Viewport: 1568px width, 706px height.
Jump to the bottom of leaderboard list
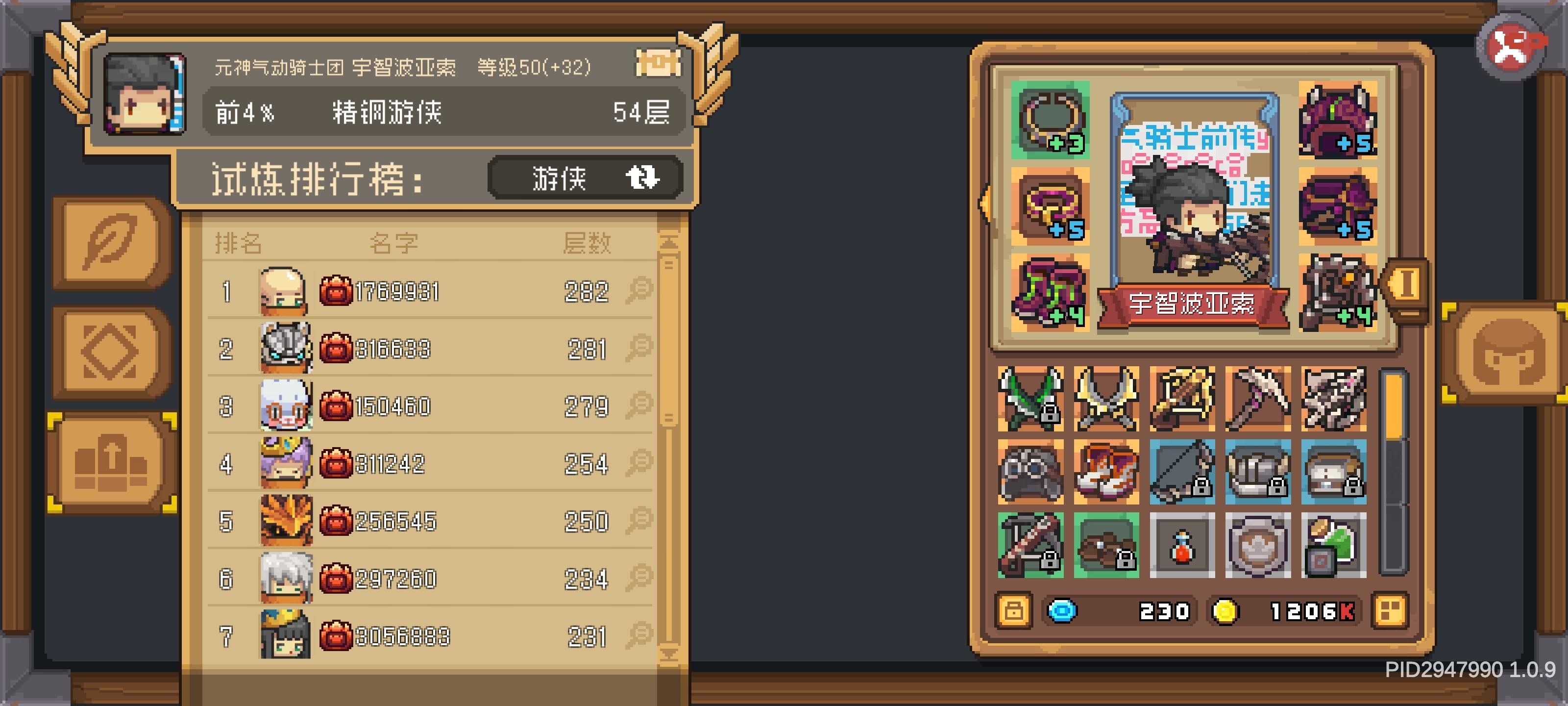click(x=669, y=654)
